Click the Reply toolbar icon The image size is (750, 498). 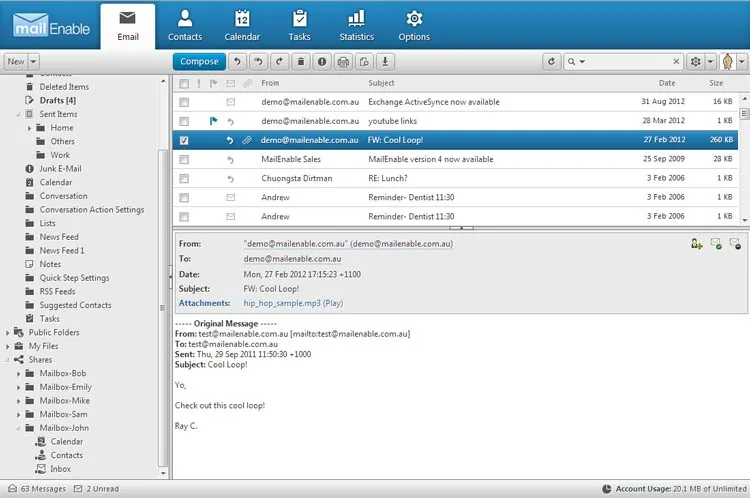pos(237,62)
